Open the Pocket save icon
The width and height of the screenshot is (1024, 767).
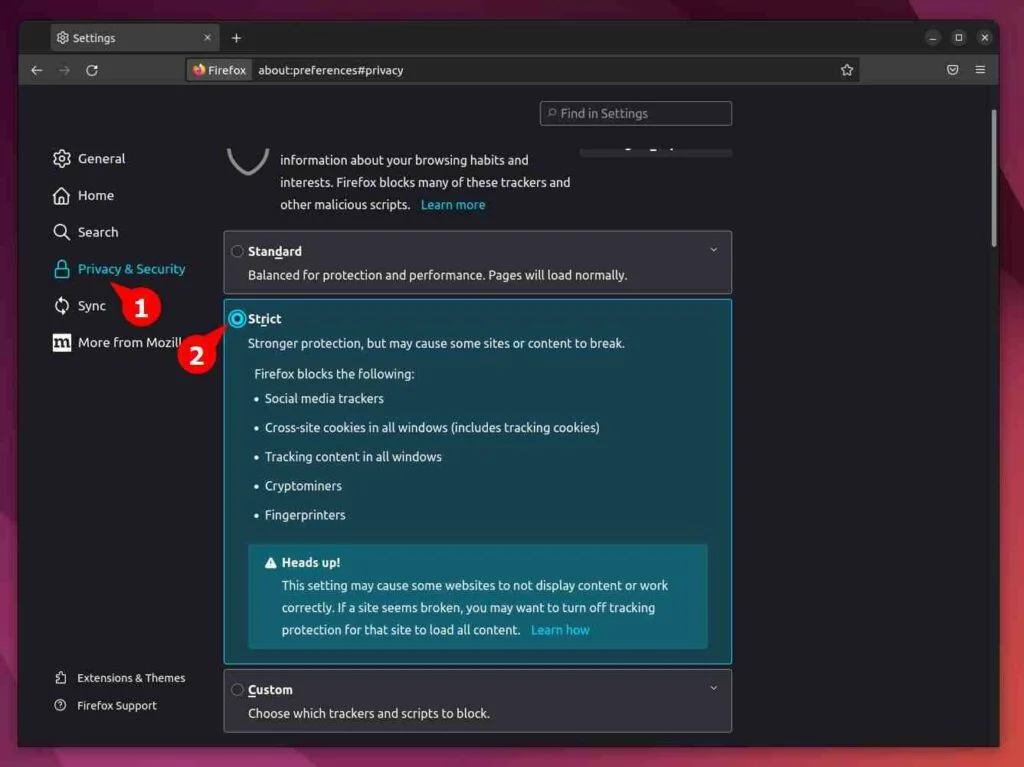(953, 70)
